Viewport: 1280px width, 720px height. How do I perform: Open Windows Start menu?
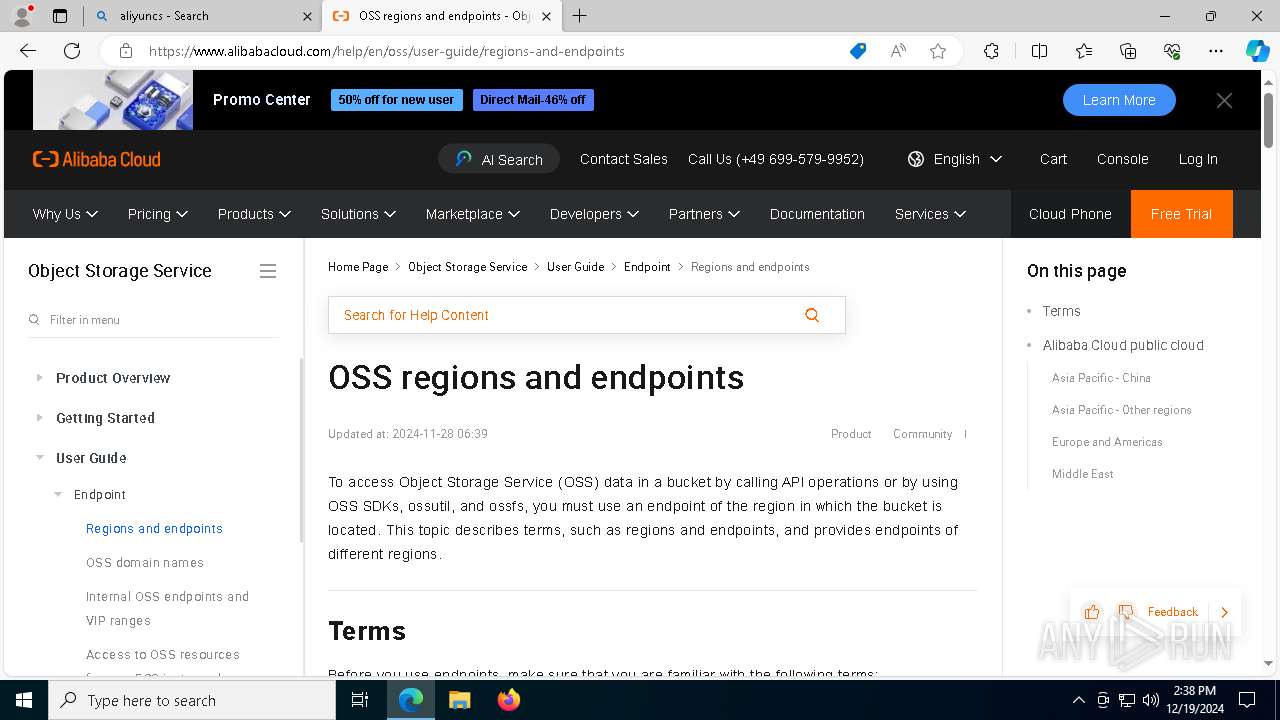click(x=24, y=700)
